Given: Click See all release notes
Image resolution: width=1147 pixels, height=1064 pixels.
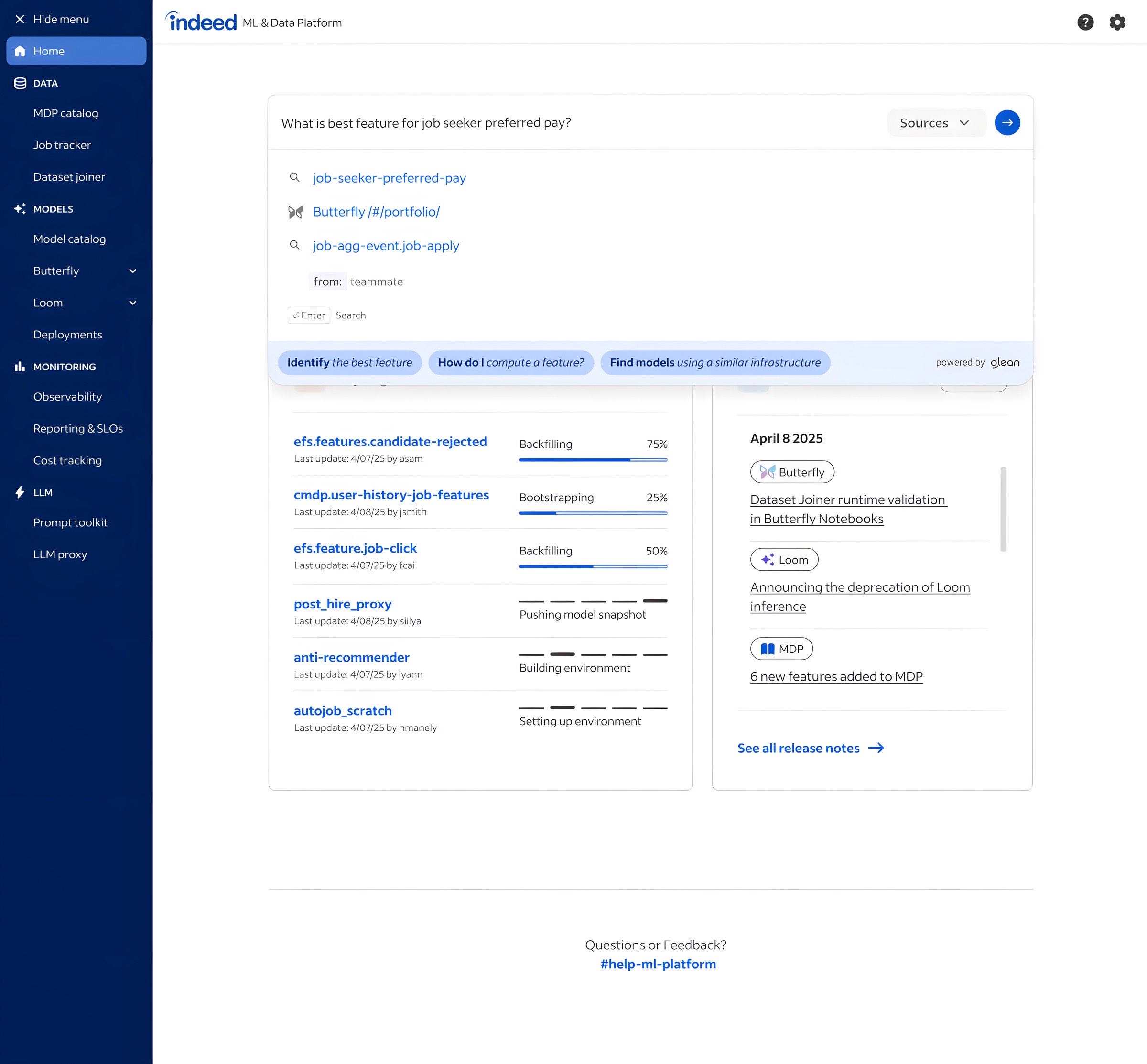Looking at the screenshot, I should pyautogui.click(x=799, y=748).
